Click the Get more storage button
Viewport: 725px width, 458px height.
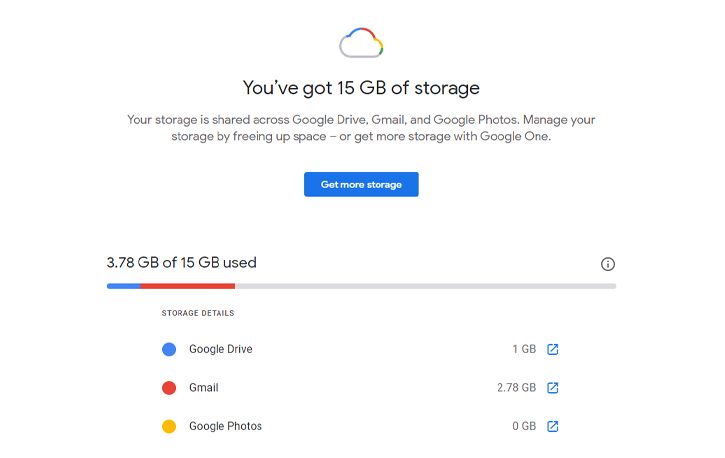[x=361, y=184]
